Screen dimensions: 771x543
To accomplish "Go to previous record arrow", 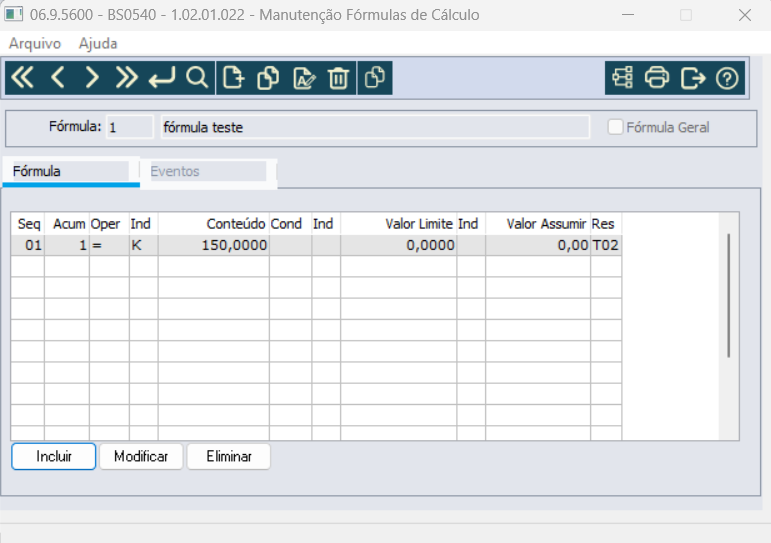I will [x=58, y=78].
